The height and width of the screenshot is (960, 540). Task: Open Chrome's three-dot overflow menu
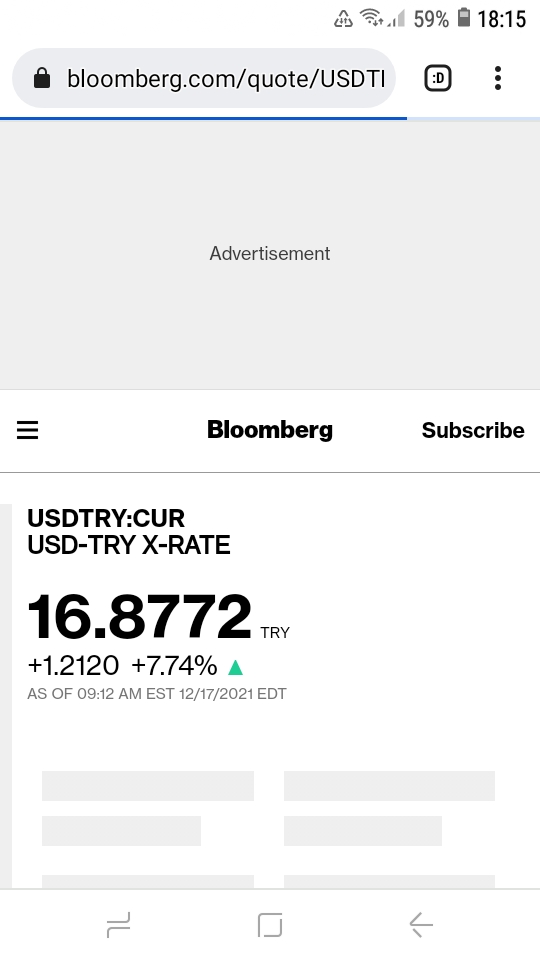[x=498, y=78]
